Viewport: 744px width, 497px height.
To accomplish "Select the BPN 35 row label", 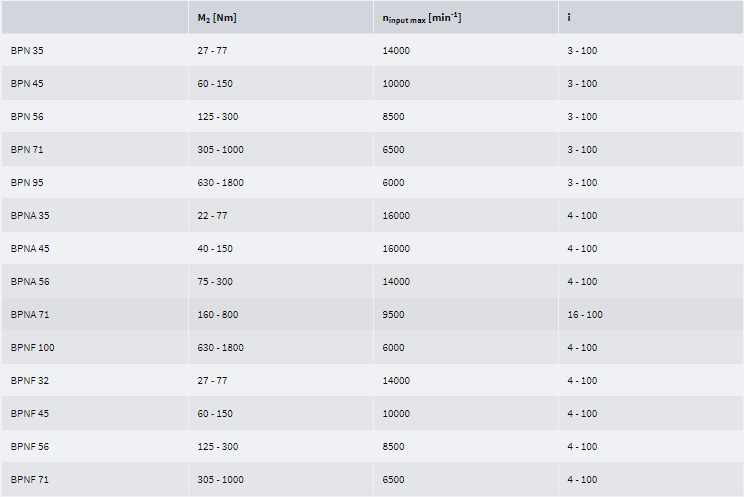I will point(27,50).
